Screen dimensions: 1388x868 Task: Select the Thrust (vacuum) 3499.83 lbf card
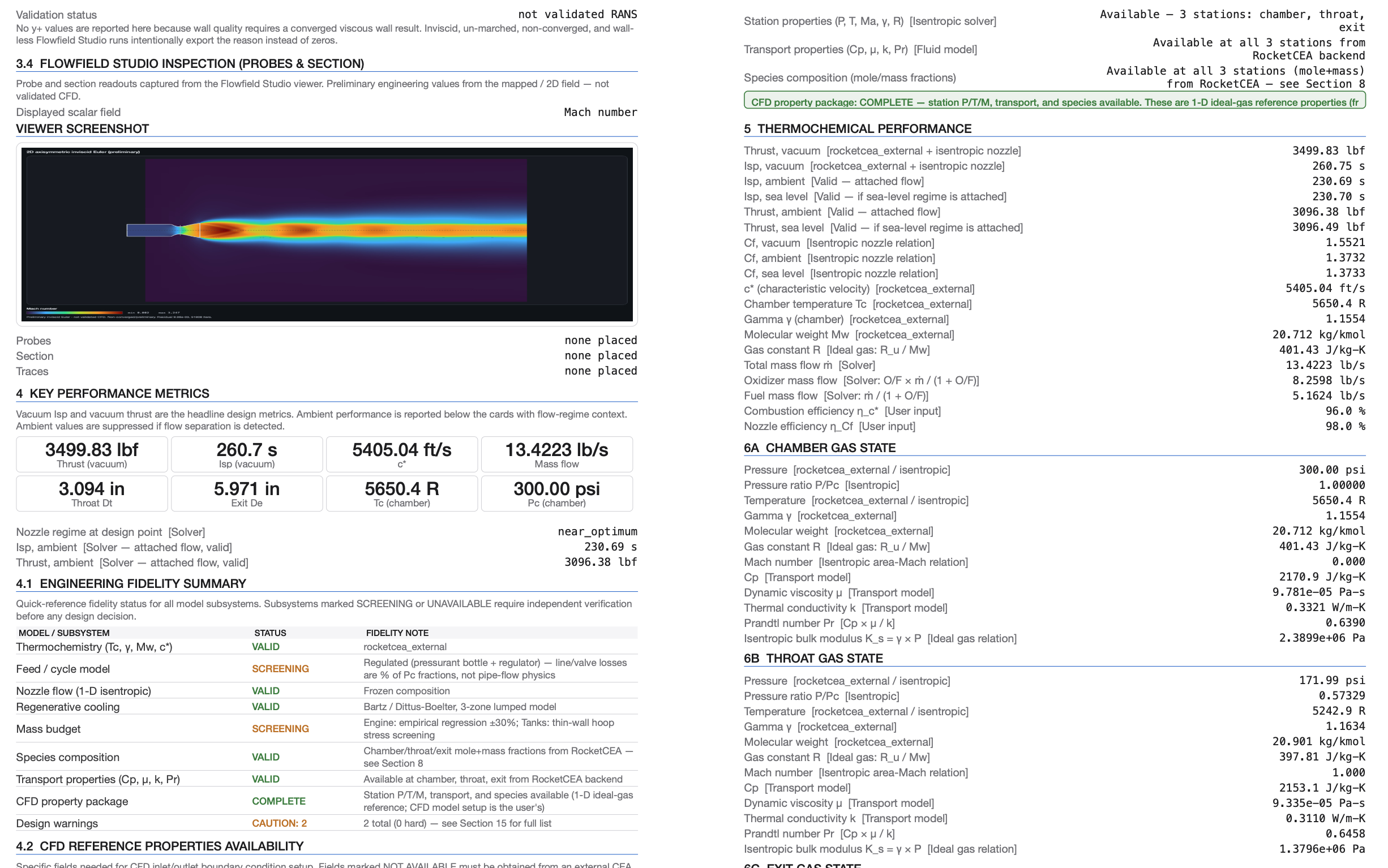click(x=92, y=454)
